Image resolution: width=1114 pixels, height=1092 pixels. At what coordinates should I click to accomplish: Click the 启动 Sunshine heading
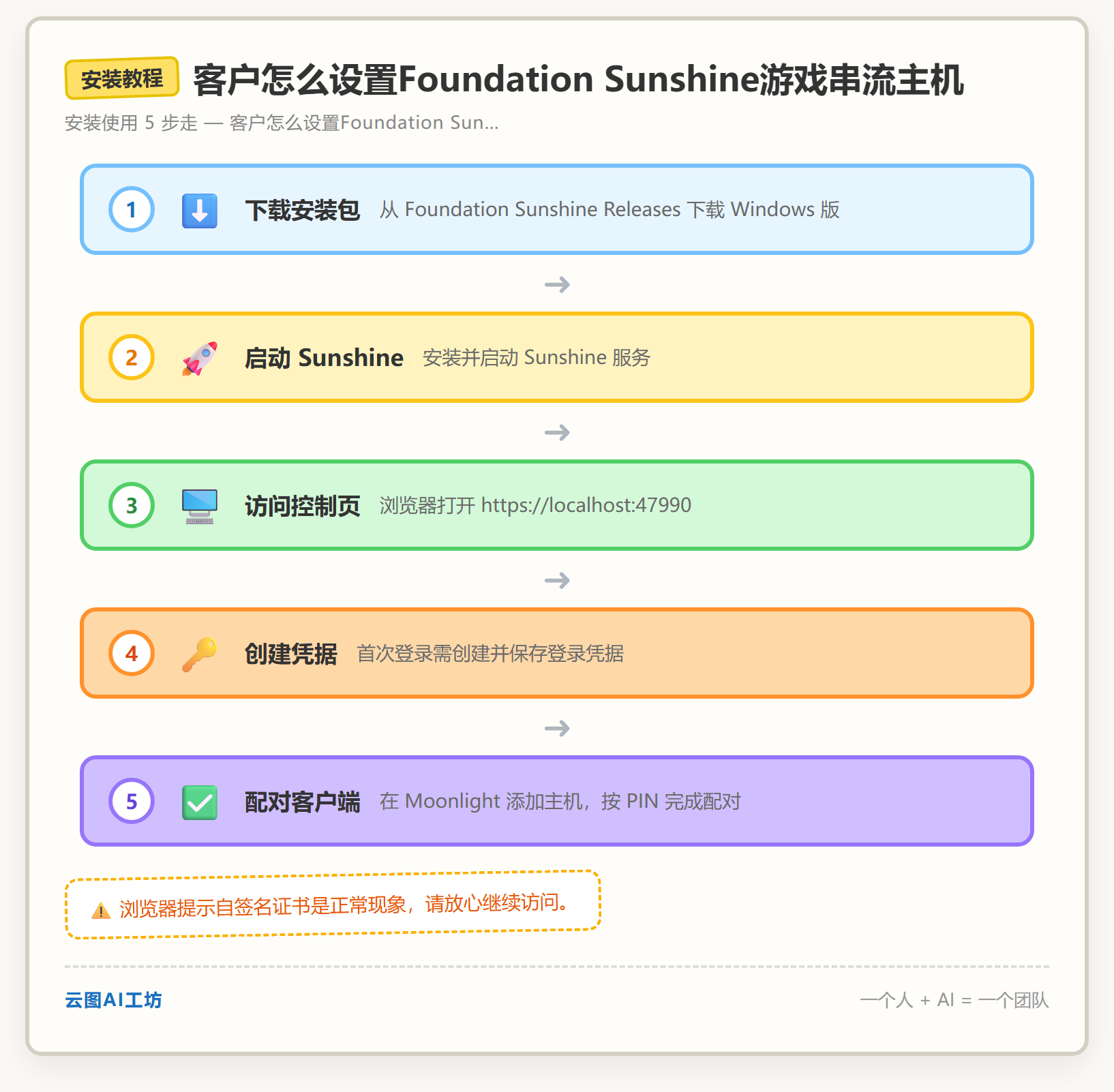click(324, 358)
